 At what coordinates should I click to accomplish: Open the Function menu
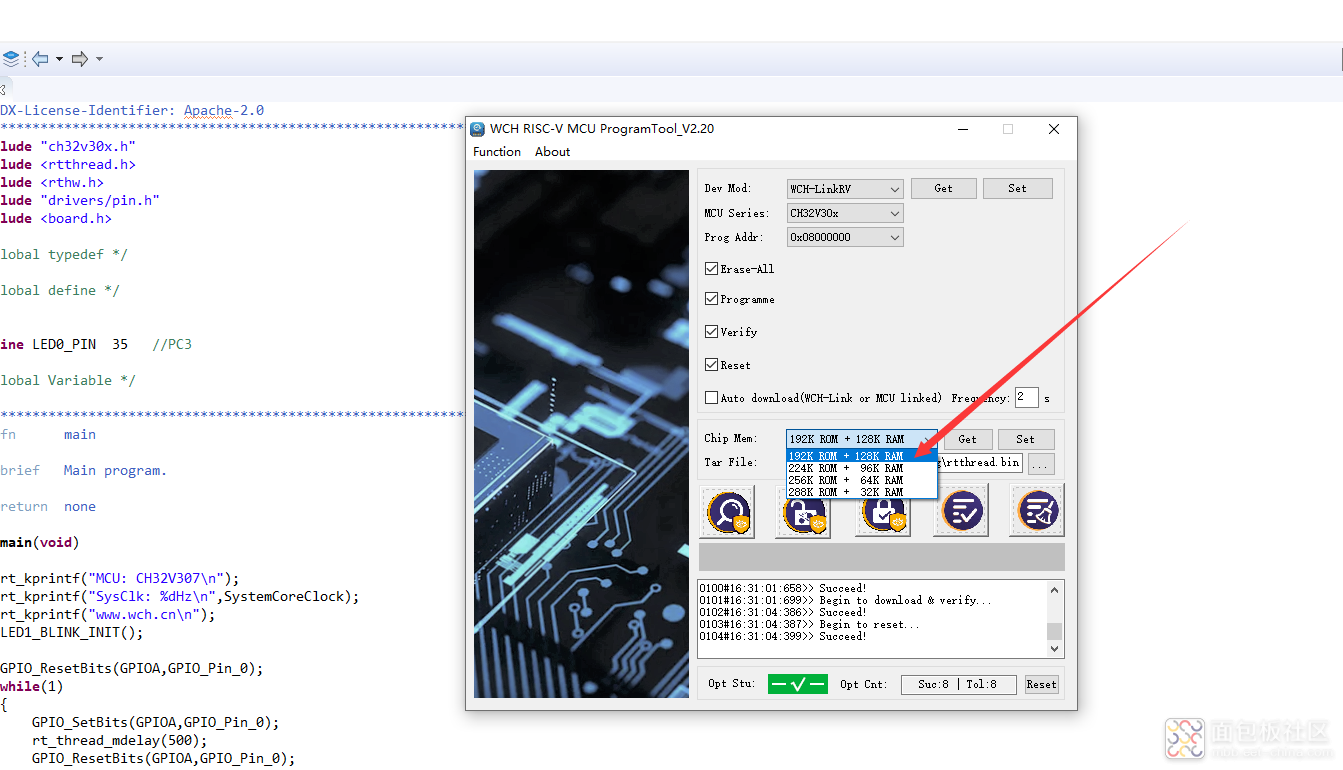click(497, 152)
